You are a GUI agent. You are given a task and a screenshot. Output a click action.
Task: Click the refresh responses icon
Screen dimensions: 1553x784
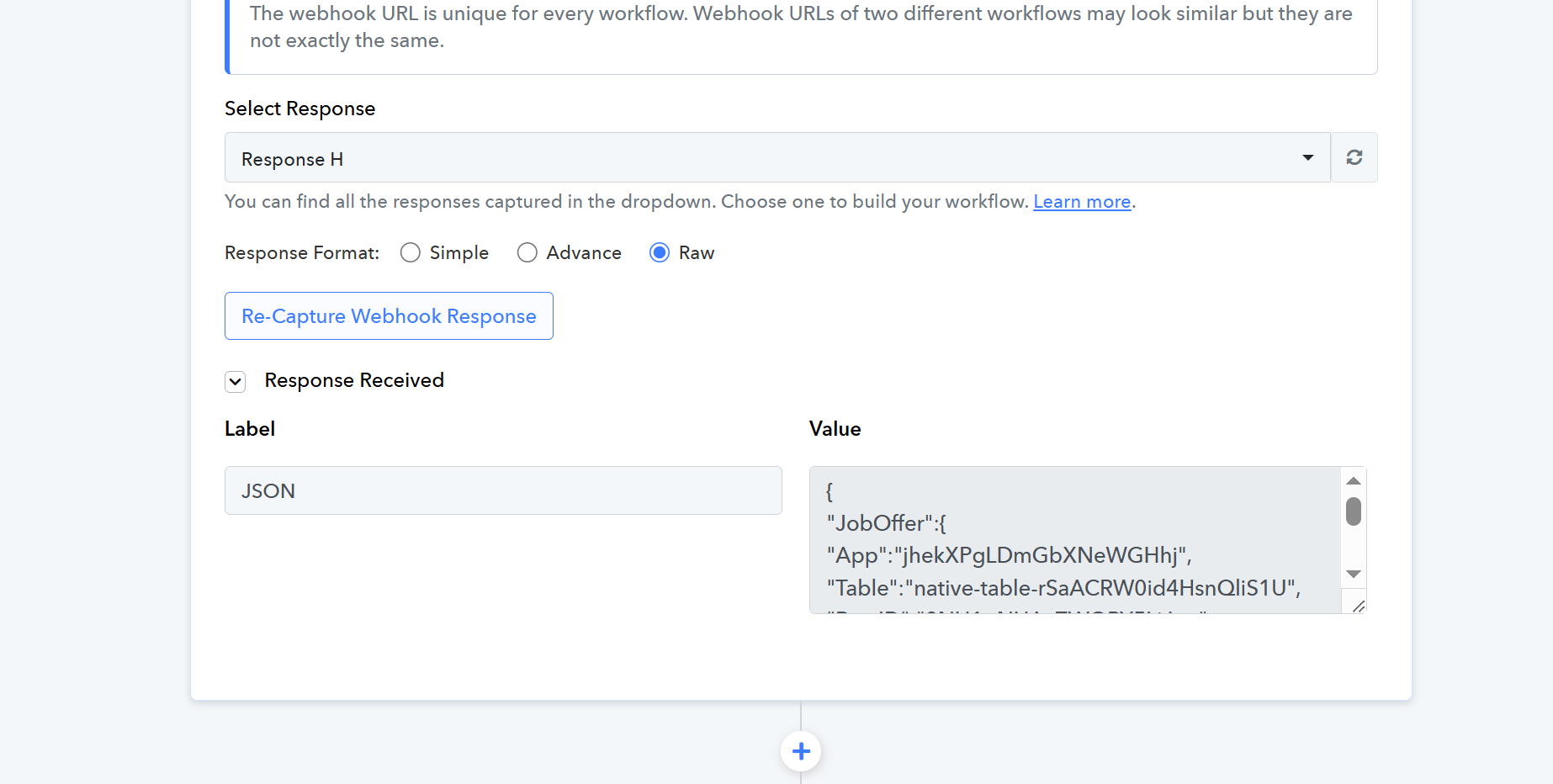tap(1354, 157)
